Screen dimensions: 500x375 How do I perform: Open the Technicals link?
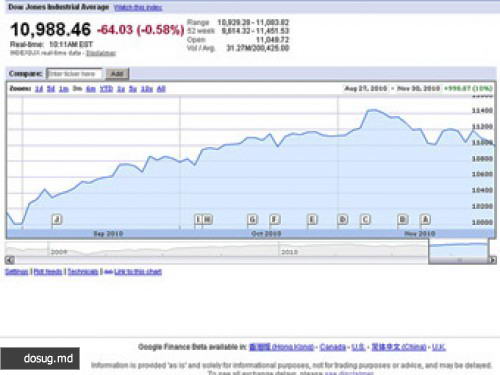coord(83,272)
